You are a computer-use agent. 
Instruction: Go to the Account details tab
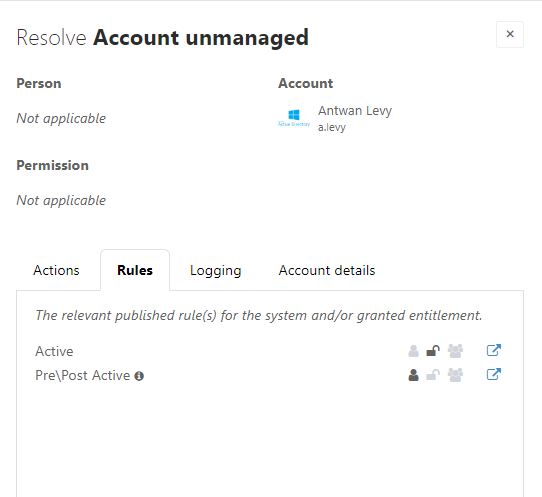327,270
